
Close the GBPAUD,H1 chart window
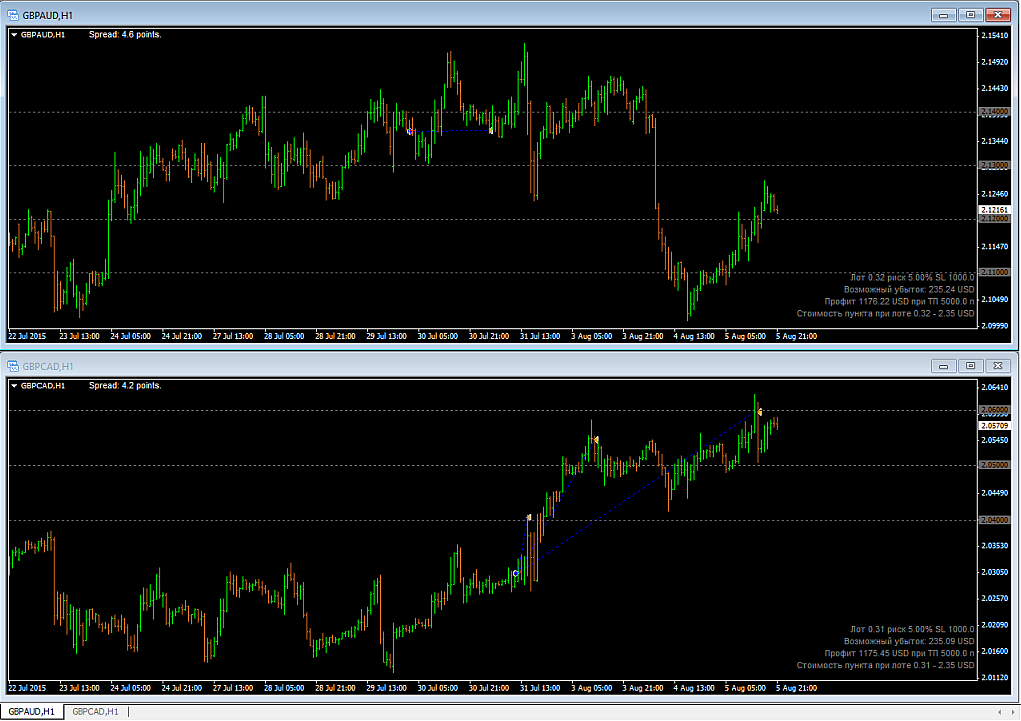pyautogui.click(x=998, y=14)
